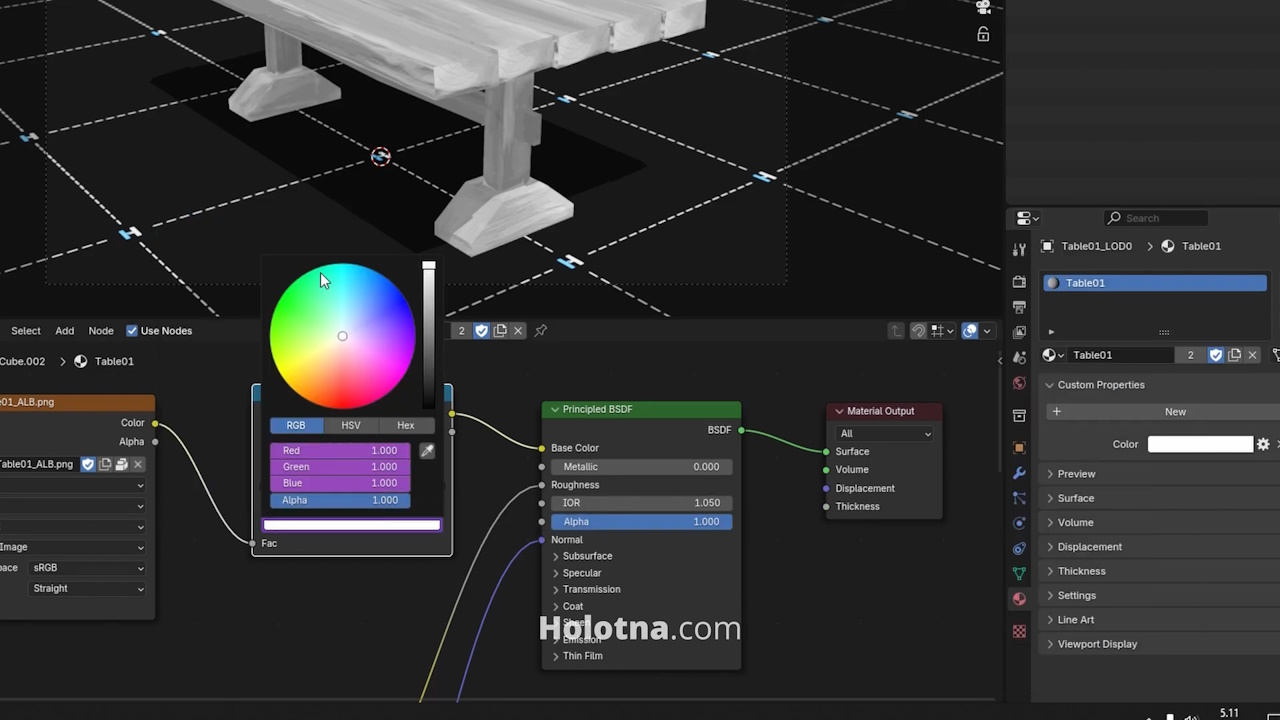Switch color picker to Hex tab
The image size is (1280, 720).
(405, 425)
